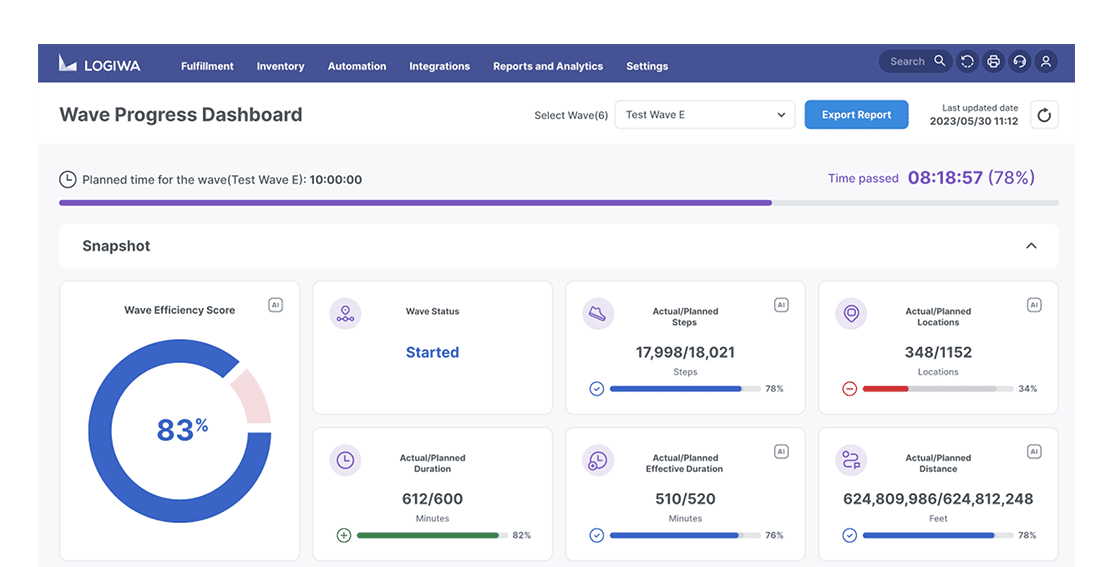Open the support headset icon
Image resolution: width=1118 pixels, height=567 pixels.
(1019, 62)
